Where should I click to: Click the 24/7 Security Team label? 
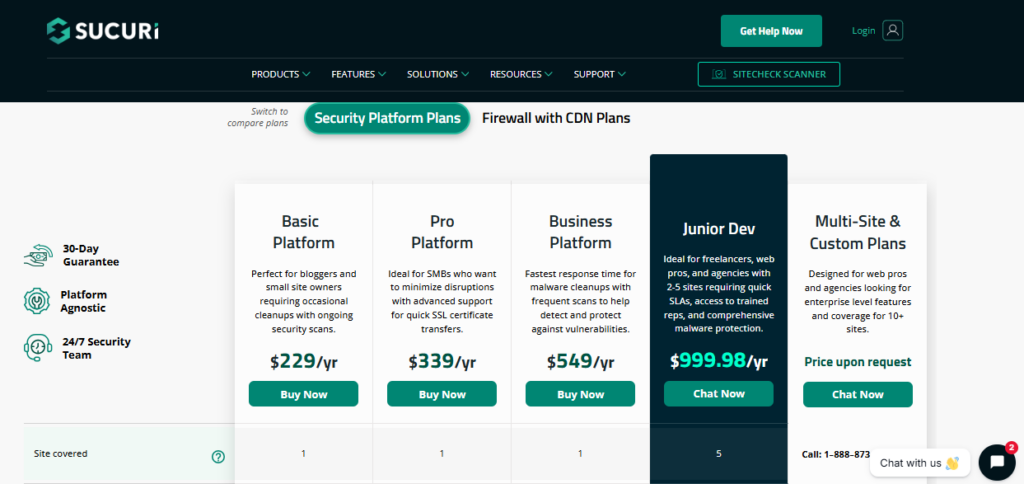[97, 348]
